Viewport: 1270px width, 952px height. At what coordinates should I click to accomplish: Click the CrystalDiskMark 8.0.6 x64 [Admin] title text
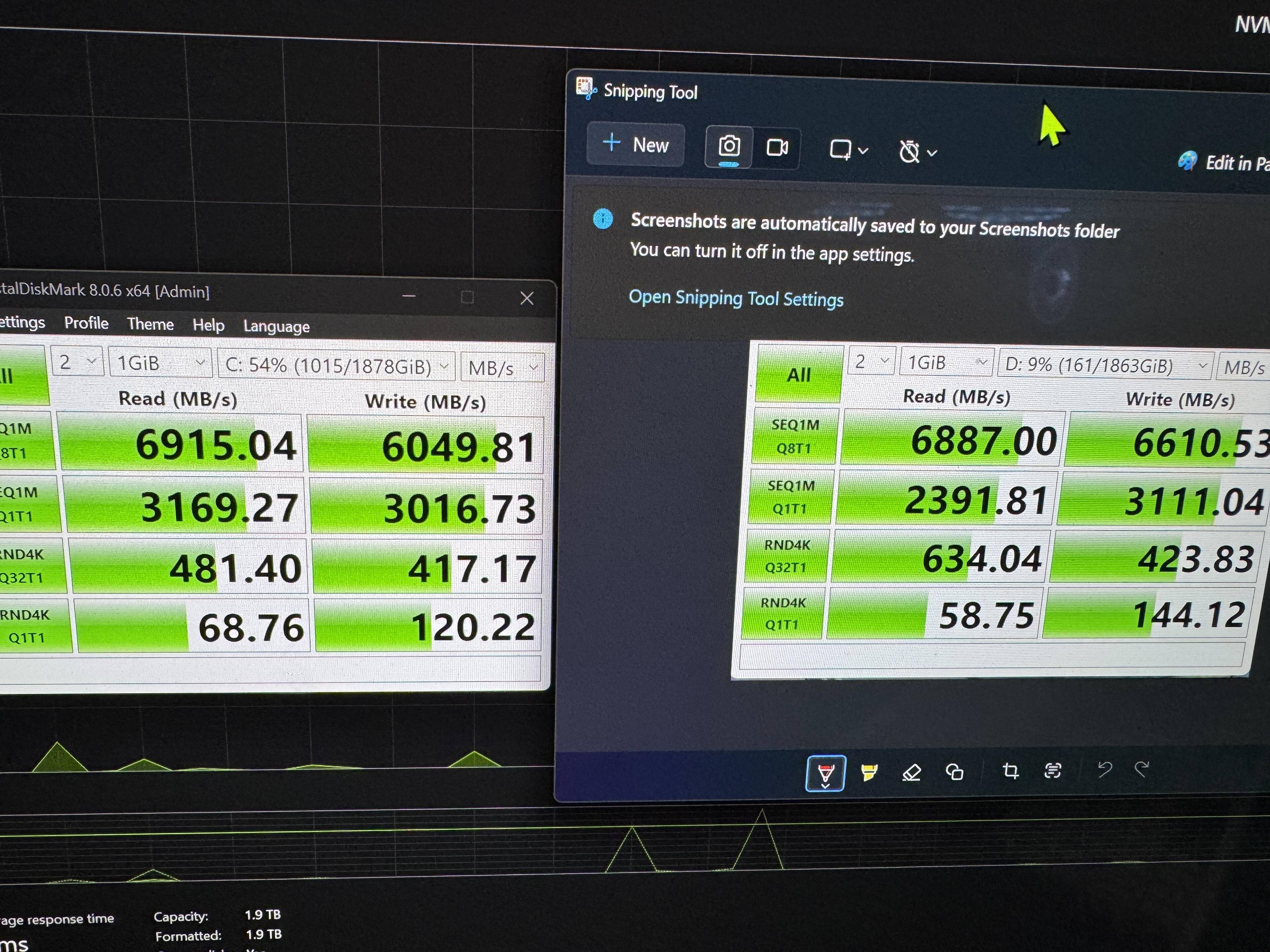coord(105,290)
